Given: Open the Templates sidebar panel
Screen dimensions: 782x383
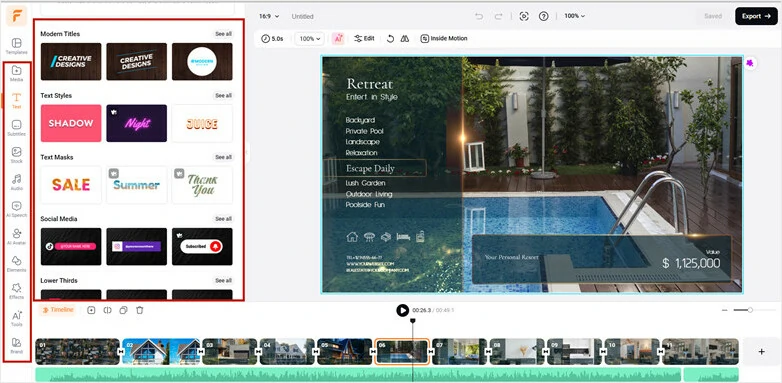Looking at the screenshot, I should (x=16, y=46).
